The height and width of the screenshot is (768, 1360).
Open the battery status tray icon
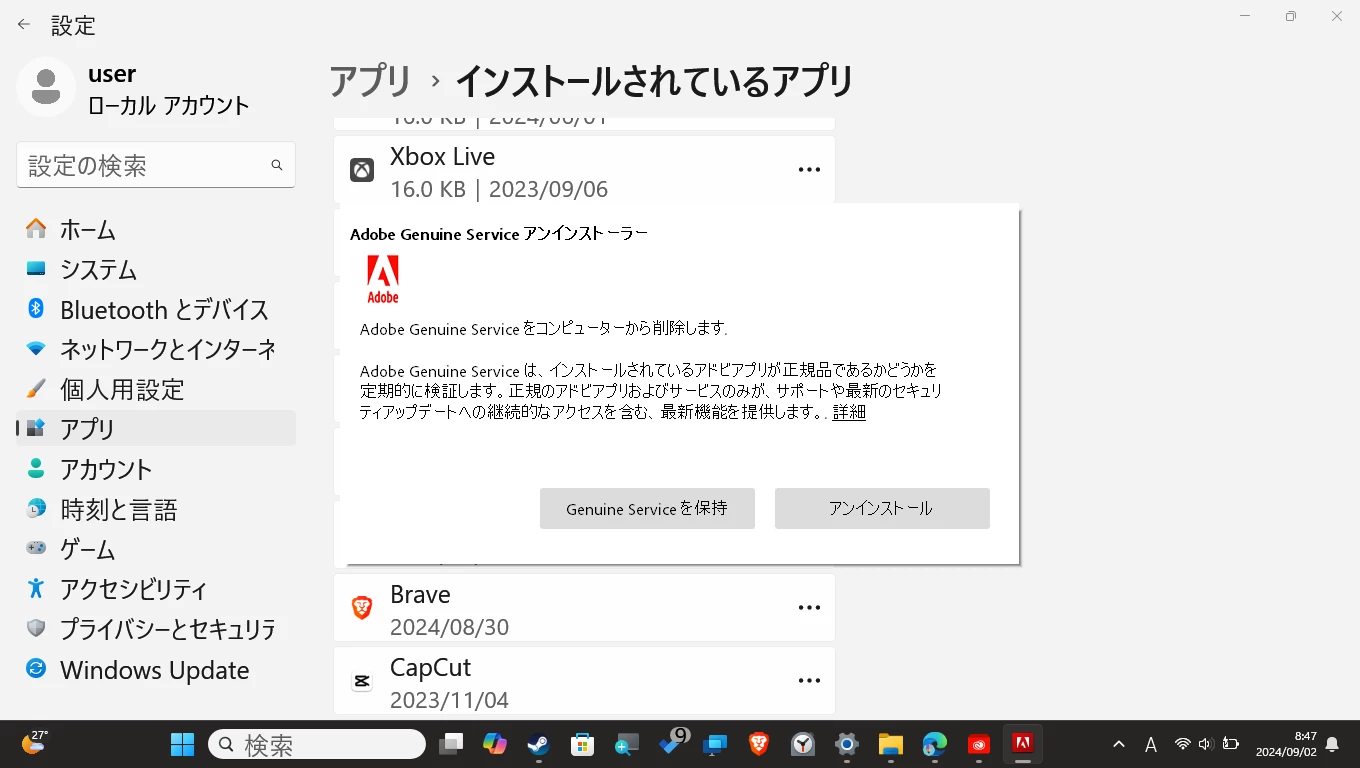[x=1231, y=744]
